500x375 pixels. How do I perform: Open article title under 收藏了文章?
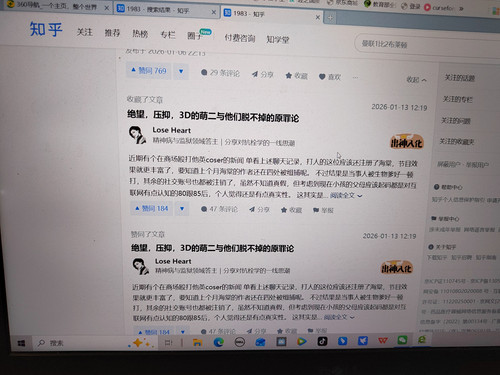point(213,116)
